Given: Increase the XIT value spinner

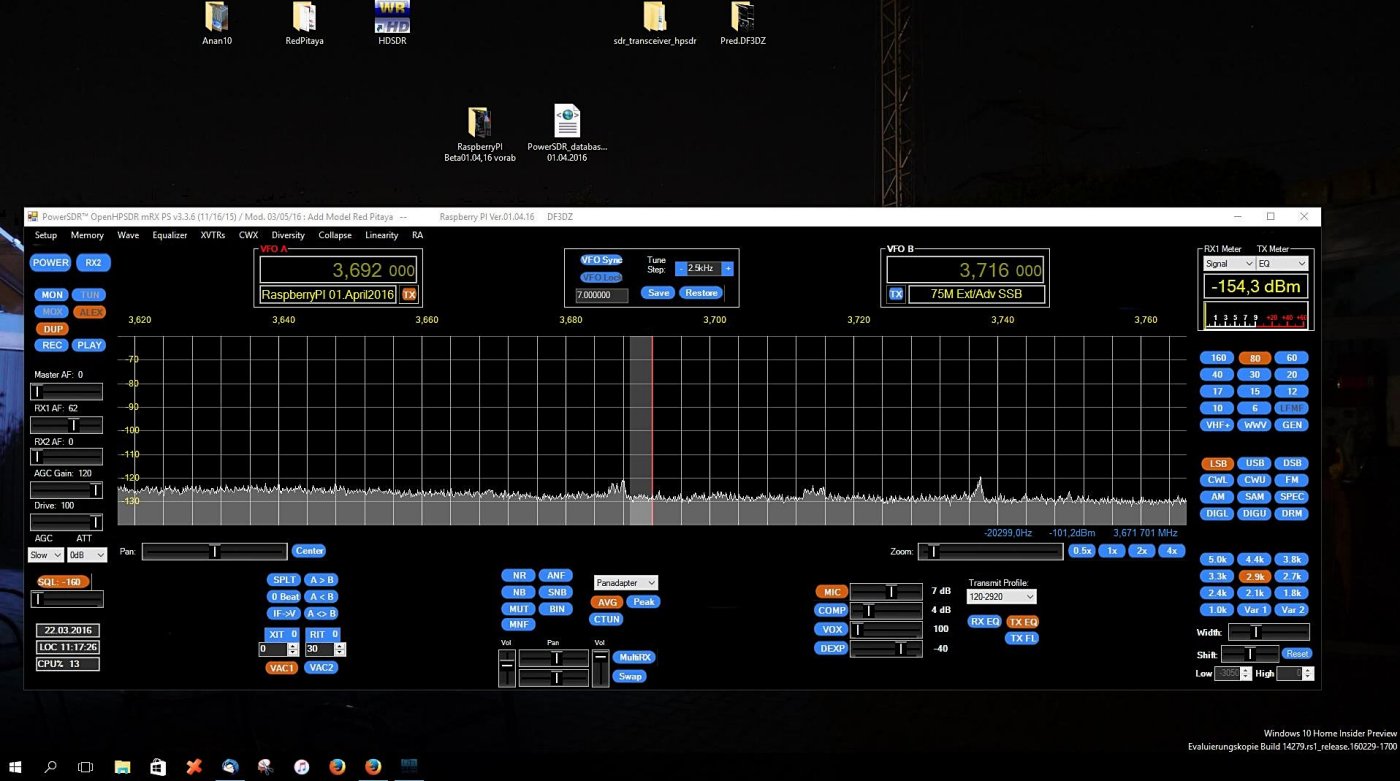Looking at the screenshot, I should (x=293, y=646).
